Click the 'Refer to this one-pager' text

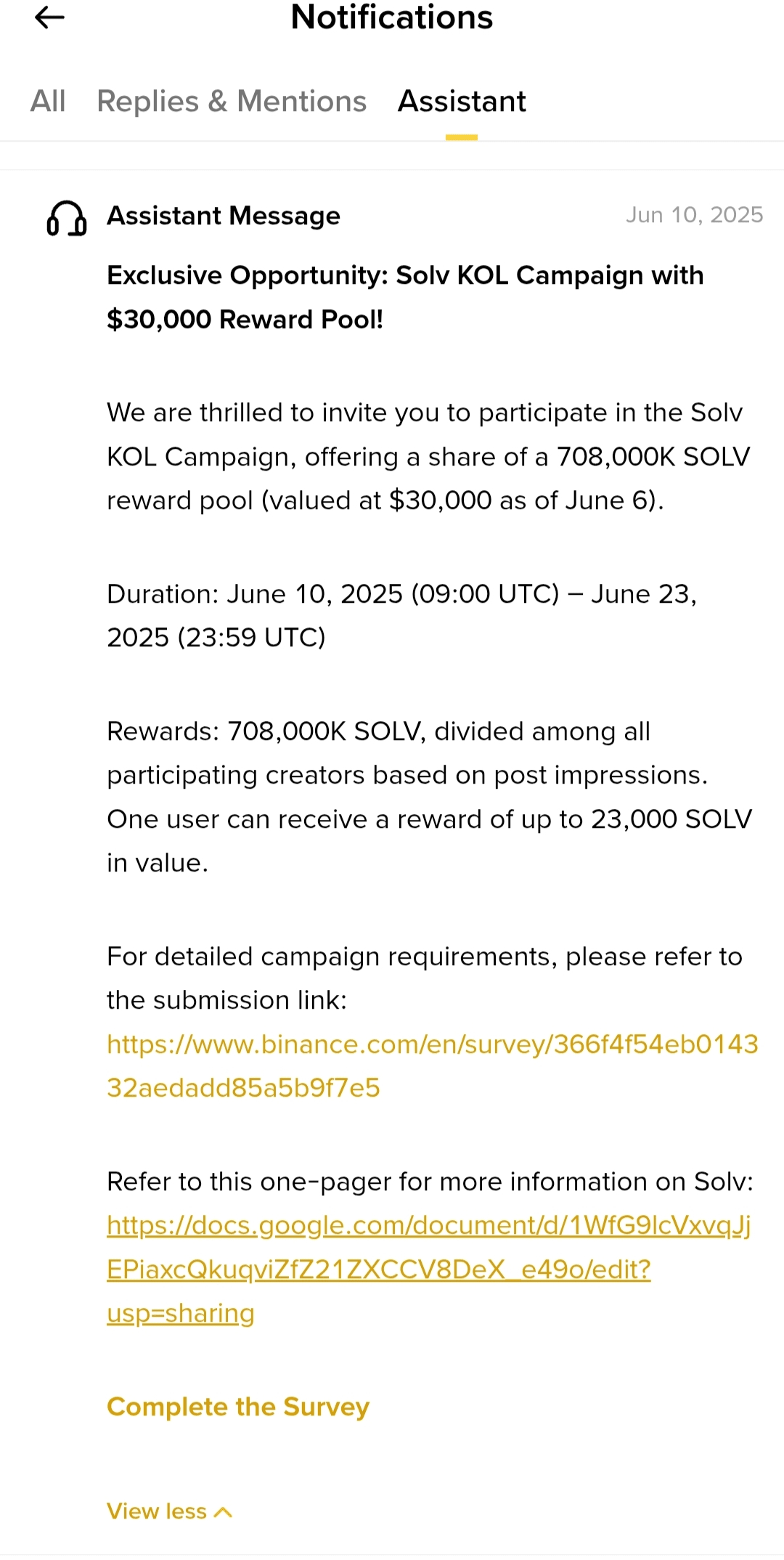coord(430,1182)
